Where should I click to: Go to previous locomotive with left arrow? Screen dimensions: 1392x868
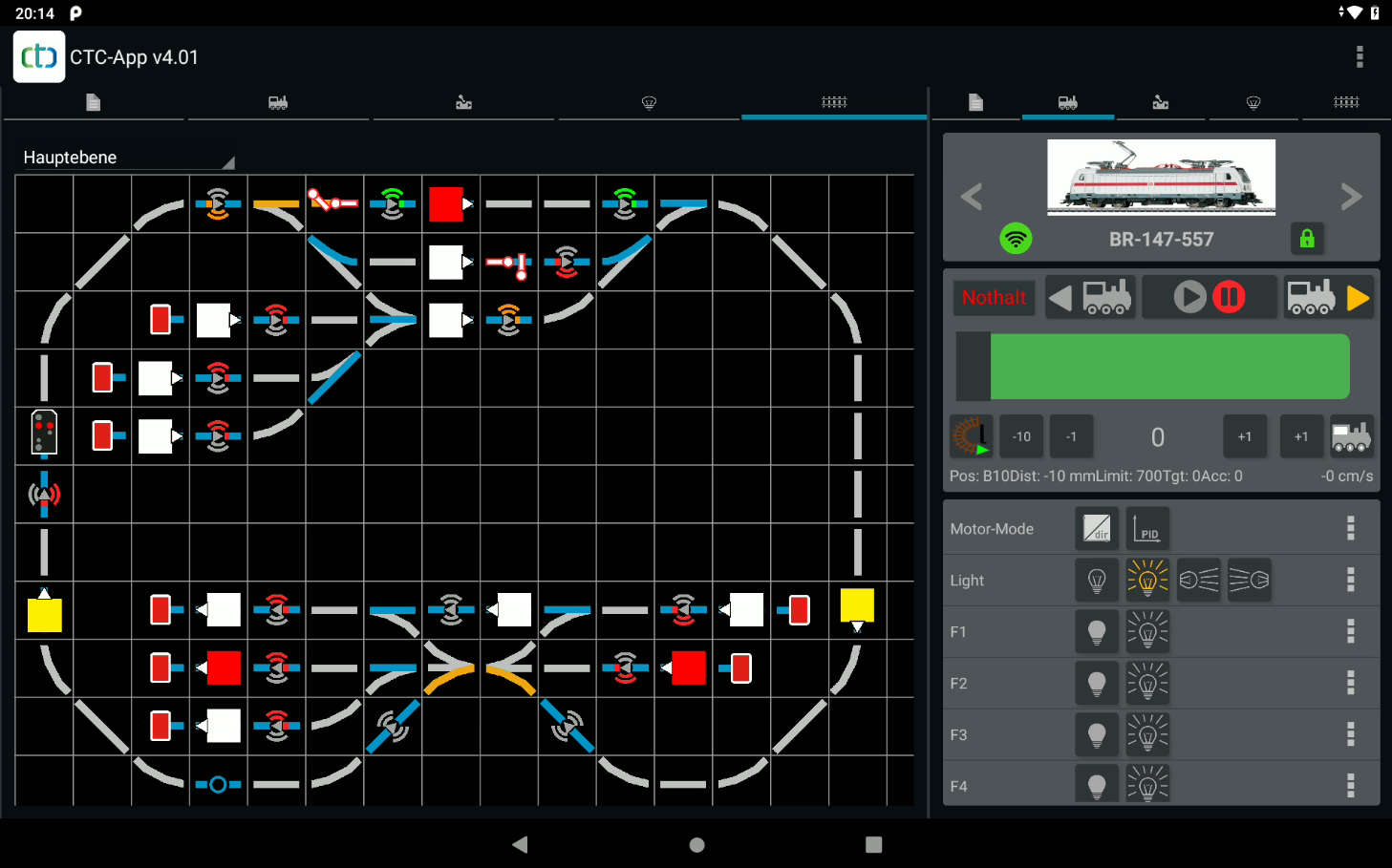tap(972, 197)
